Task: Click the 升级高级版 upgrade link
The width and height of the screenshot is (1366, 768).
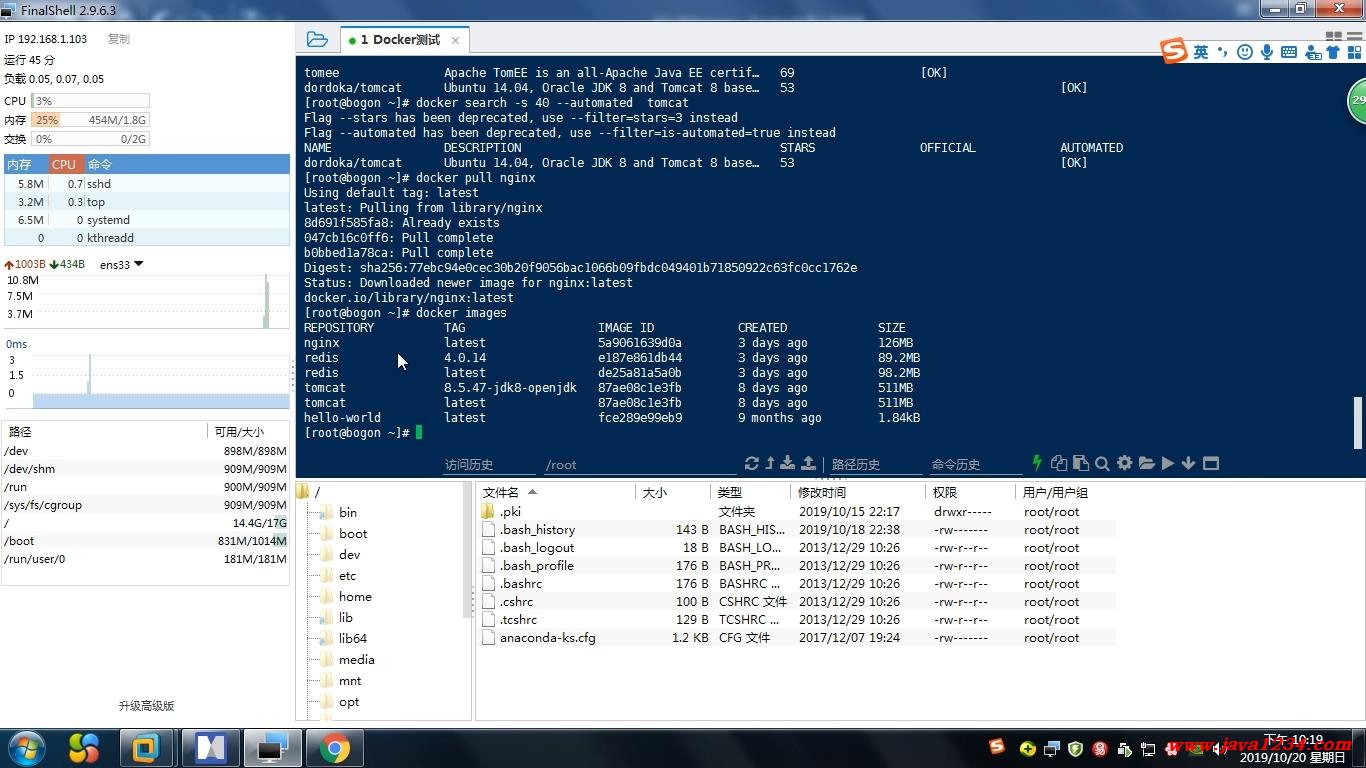Action: click(146, 705)
